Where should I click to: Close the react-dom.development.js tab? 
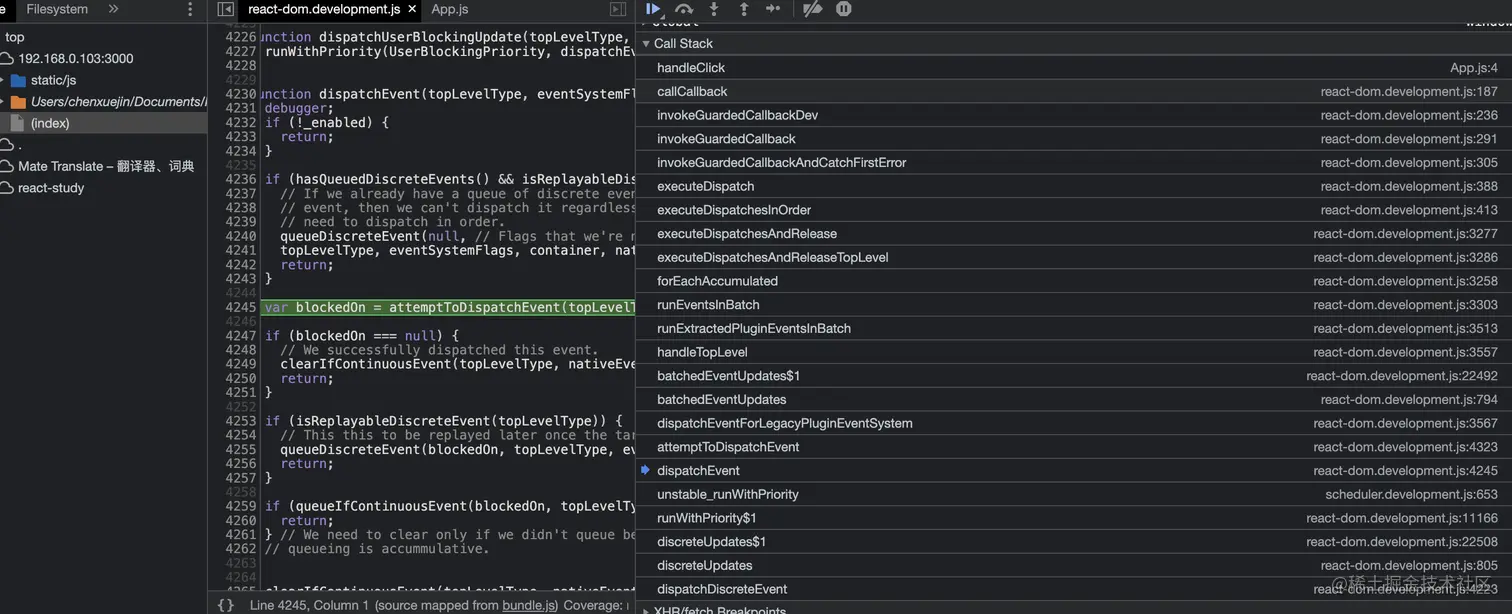[x=410, y=9]
